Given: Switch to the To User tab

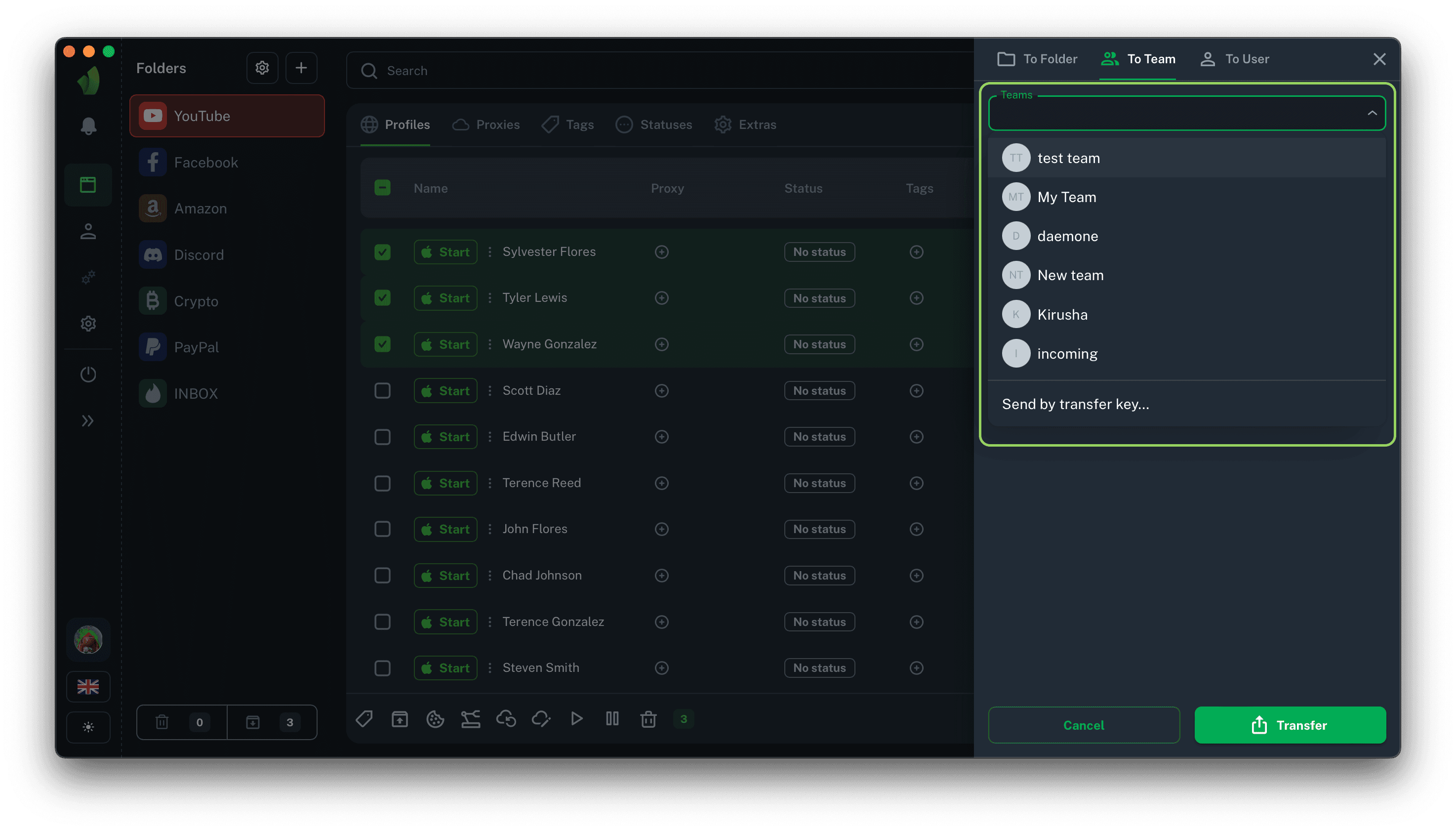Looking at the screenshot, I should (1235, 59).
